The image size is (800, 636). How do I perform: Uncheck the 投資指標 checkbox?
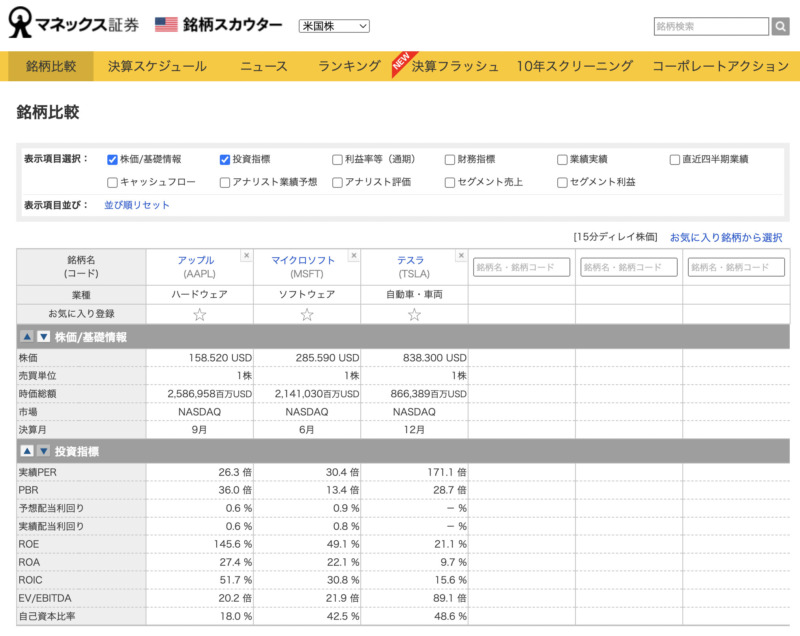(x=224, y=160)
